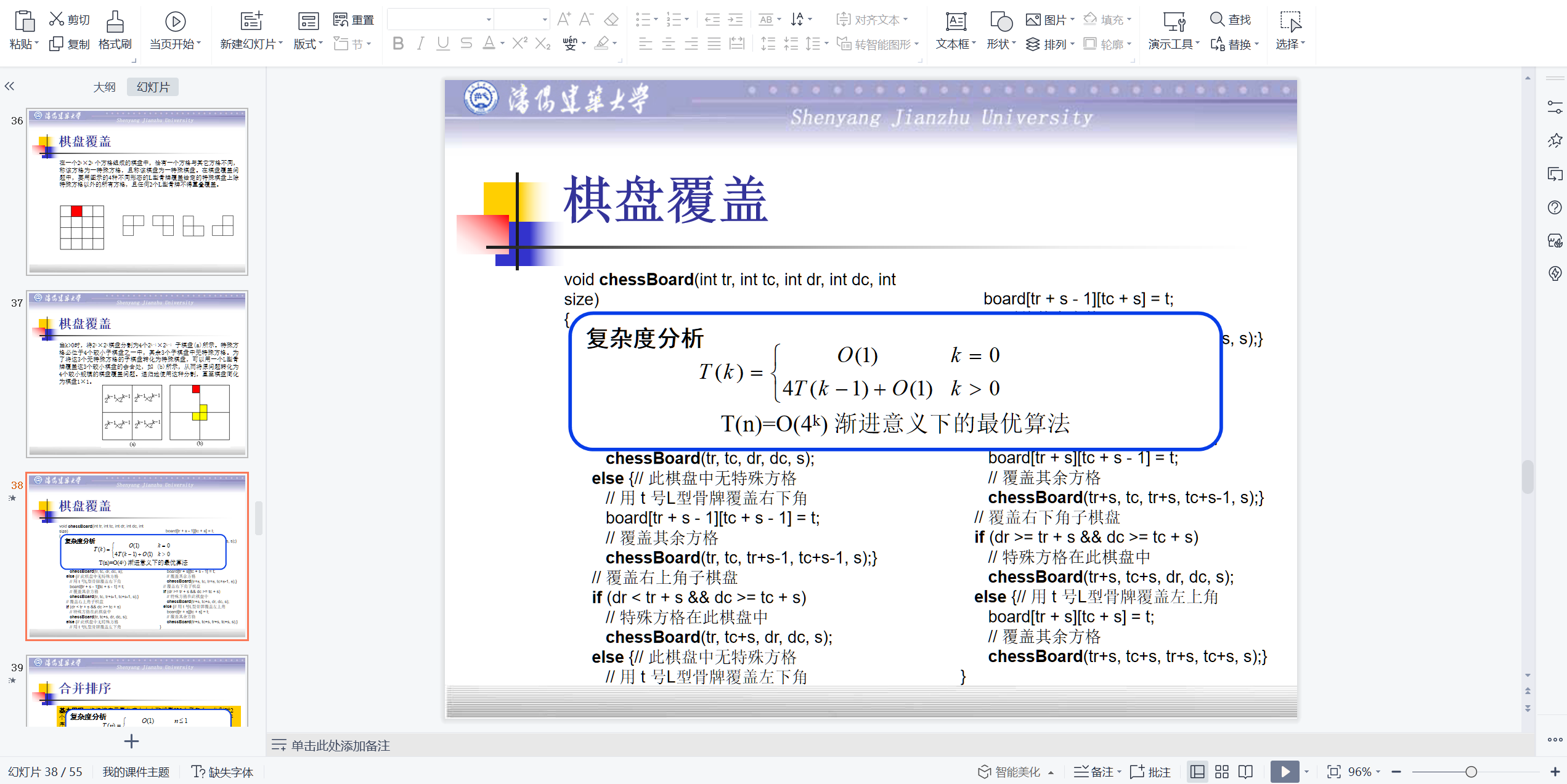Image resolution: width=1567 pixels, height=784 pixels.
Task: Toggle Bold formatting
Action: coord(398,44)
